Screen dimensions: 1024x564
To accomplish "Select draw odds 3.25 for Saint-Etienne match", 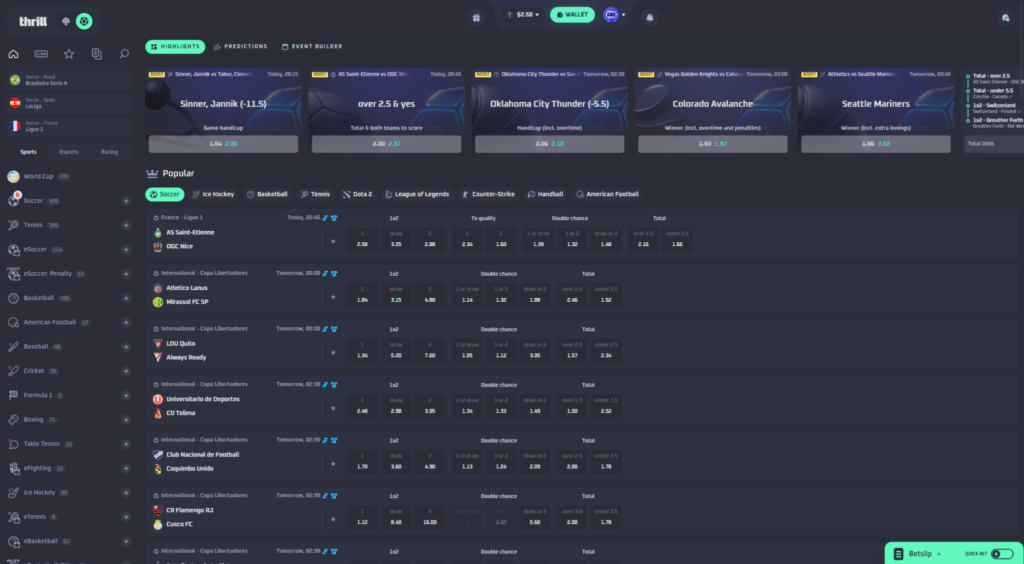I will 396,240.
